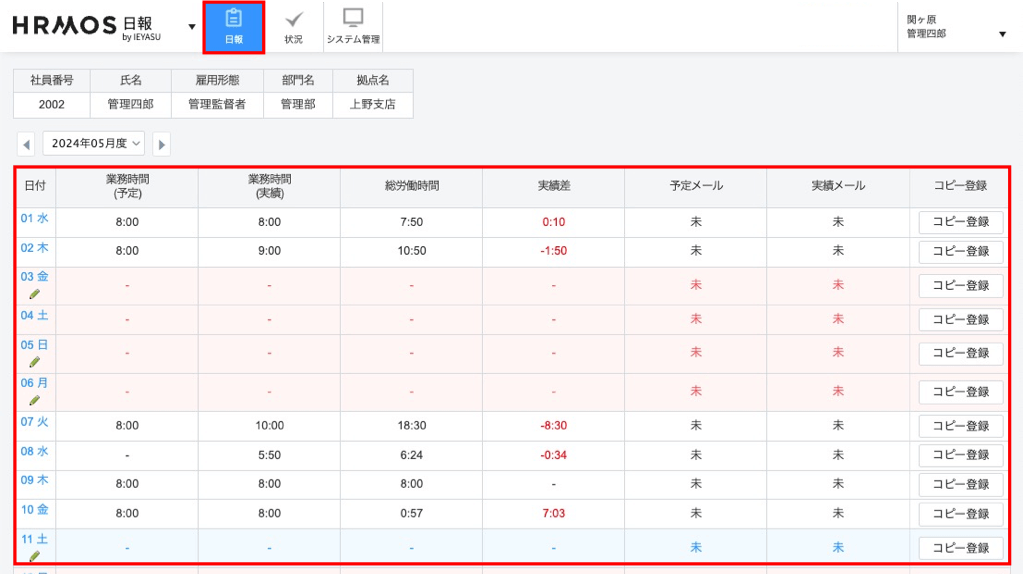Go to previous month with left arrow
The image size is (1023, 574).
click(x=26, y=144)
